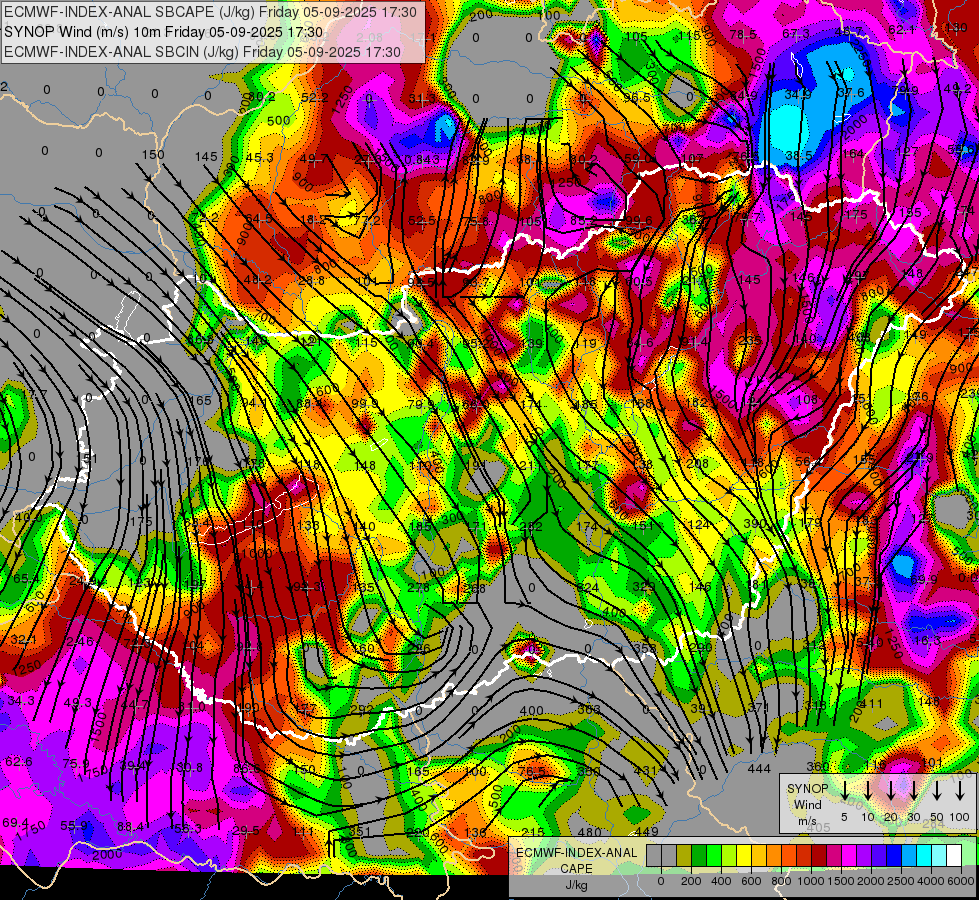This screenshot has width=979, height=900.
Task: Click the 100 speed label under wind legend arrows
Action: pos(960,817)
